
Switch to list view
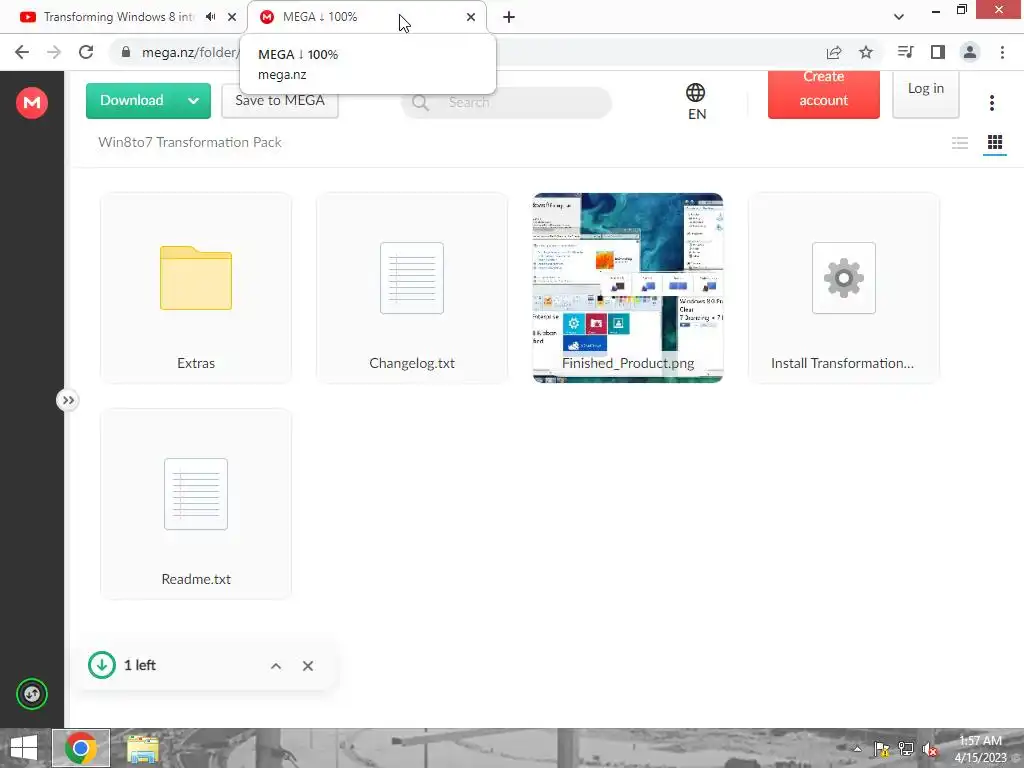[959, 142]
